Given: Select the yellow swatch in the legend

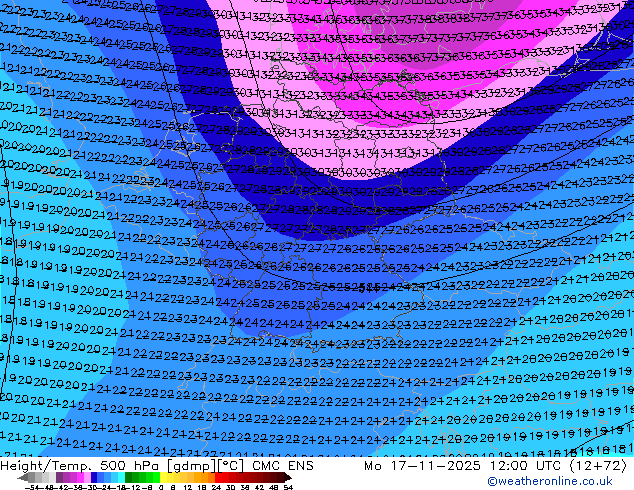Looking at the screenshot, I should click(x=163, y=477).
